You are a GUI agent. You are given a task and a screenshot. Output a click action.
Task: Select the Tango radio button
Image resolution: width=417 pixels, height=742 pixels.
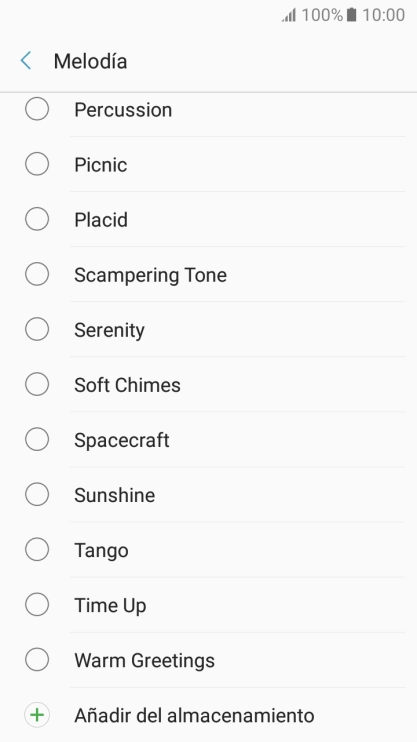coord(37,549)
